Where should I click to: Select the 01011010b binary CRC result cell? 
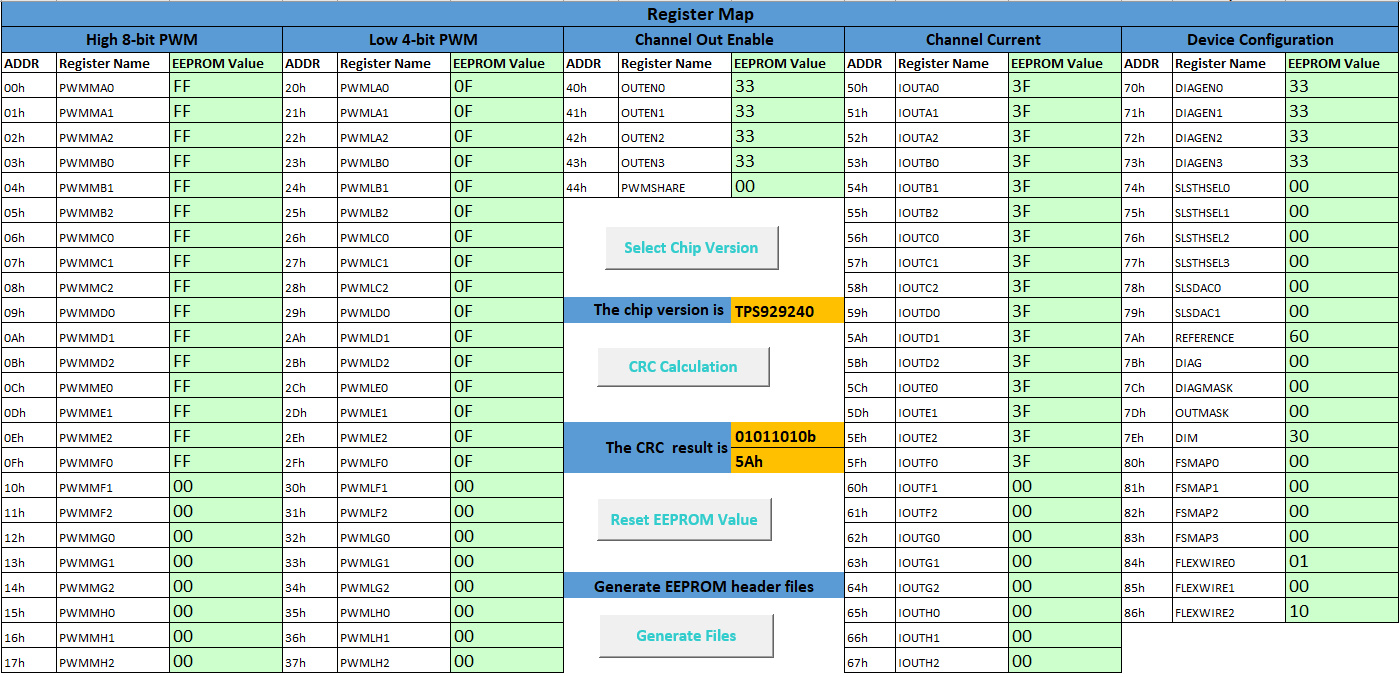click(788, 437)
